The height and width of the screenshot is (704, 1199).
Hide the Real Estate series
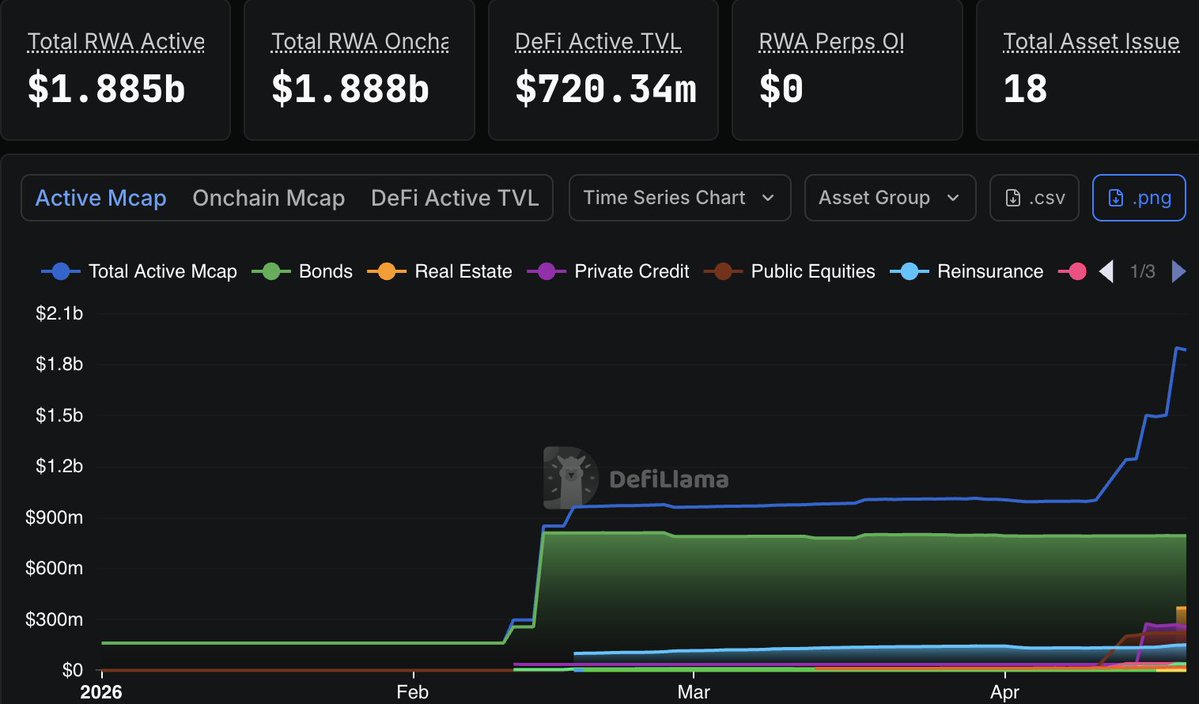coord(441,271)
